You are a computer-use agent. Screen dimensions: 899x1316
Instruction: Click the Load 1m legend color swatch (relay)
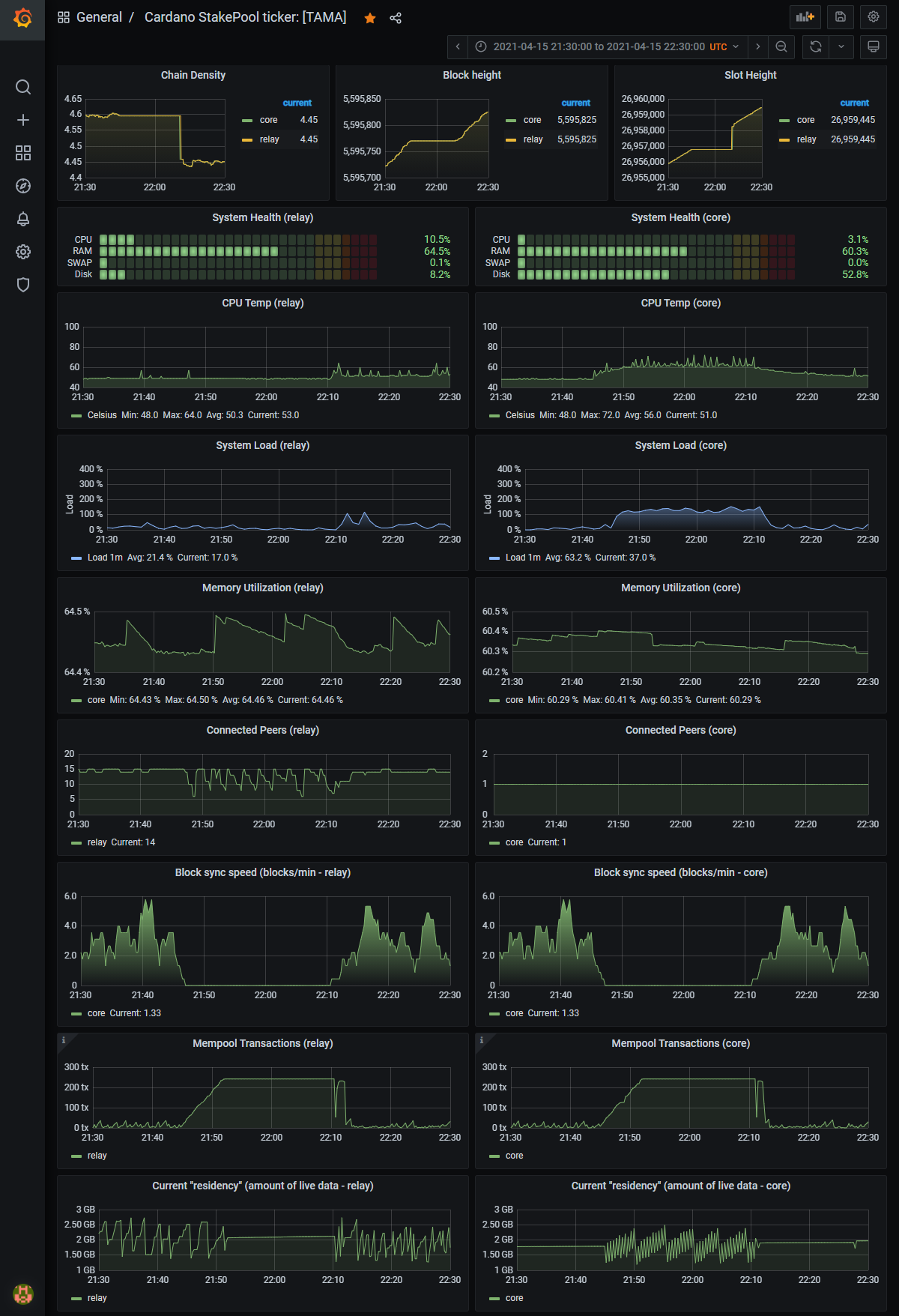click(76, 558)
